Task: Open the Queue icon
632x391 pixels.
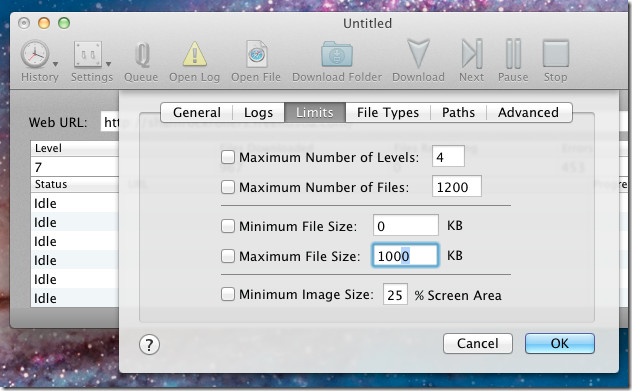Action: click(x=142, y=55)
